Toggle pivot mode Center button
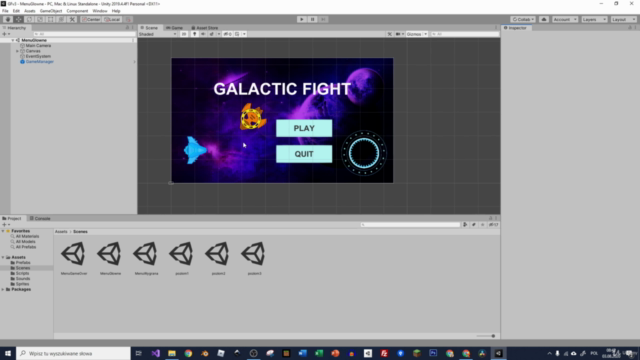This screenshot has height=360, width=640. coord(91,19)
